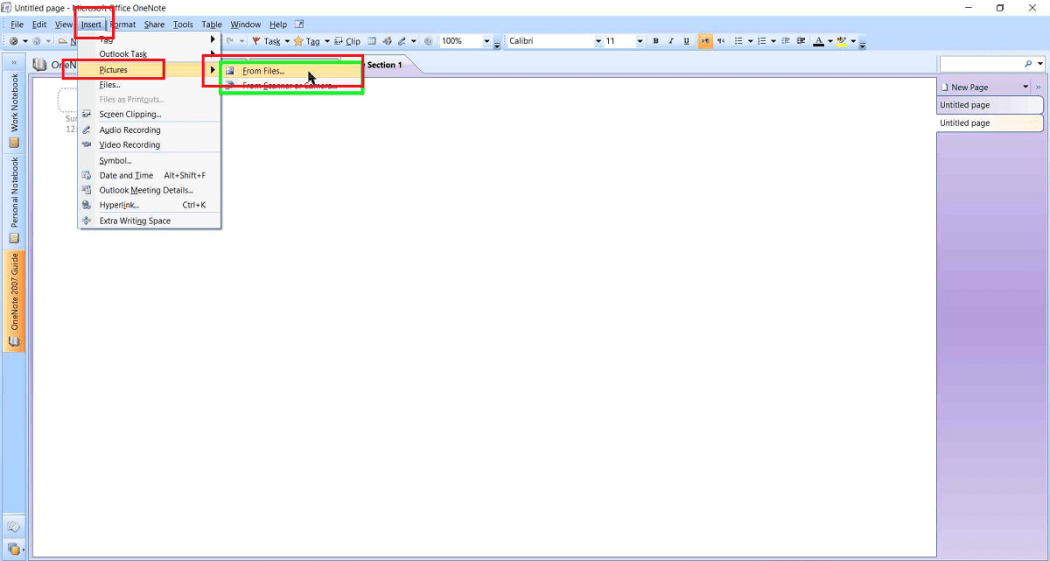Click the From Files picture icon
This screenshot has height=561, width=1050.
point(230,70)
